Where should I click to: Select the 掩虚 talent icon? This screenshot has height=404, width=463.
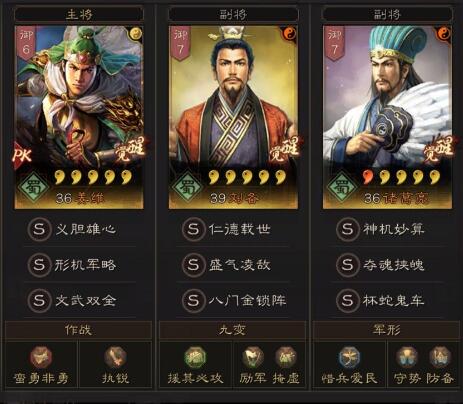[x=286, y=357]
